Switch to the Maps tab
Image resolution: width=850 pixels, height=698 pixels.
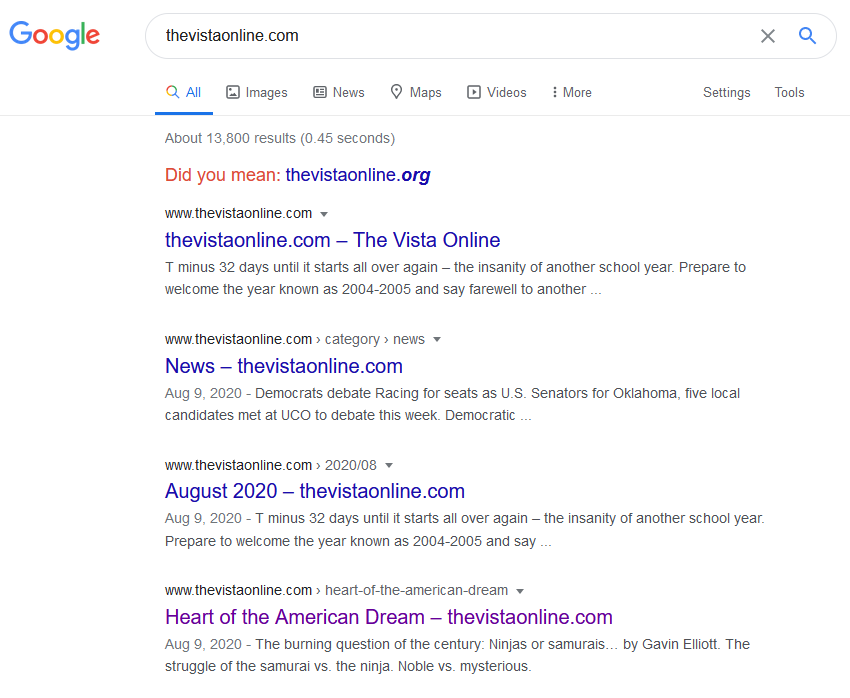(416, 92)
